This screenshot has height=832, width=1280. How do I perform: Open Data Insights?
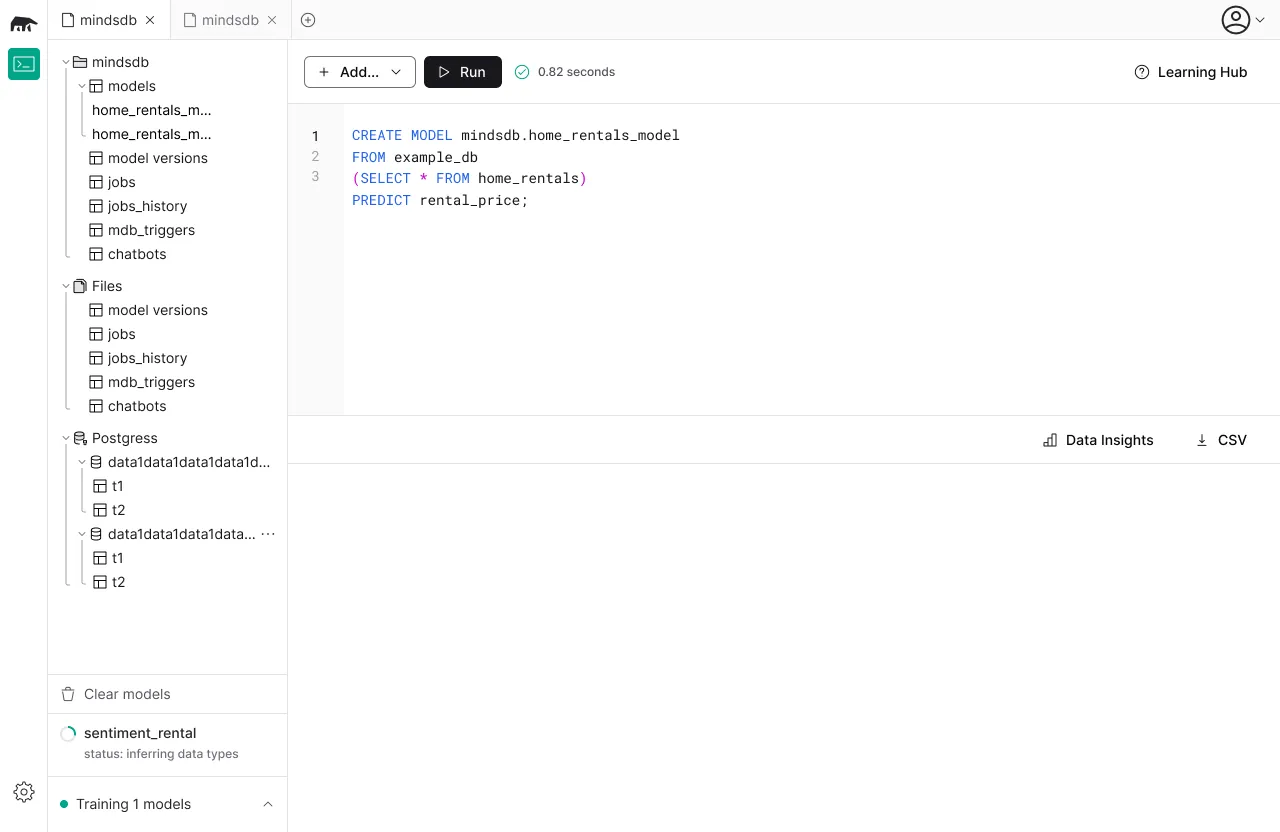pos(1098,440)
